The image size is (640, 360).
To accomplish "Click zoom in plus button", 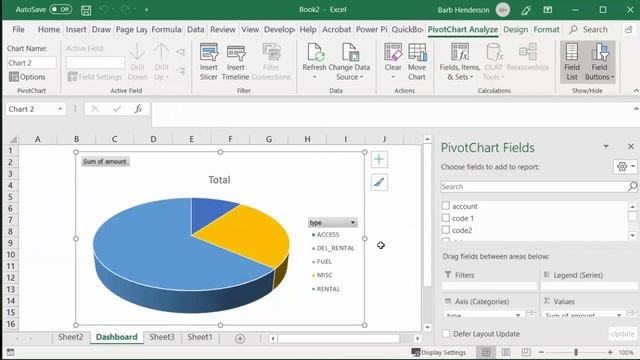I will [610, 352].
